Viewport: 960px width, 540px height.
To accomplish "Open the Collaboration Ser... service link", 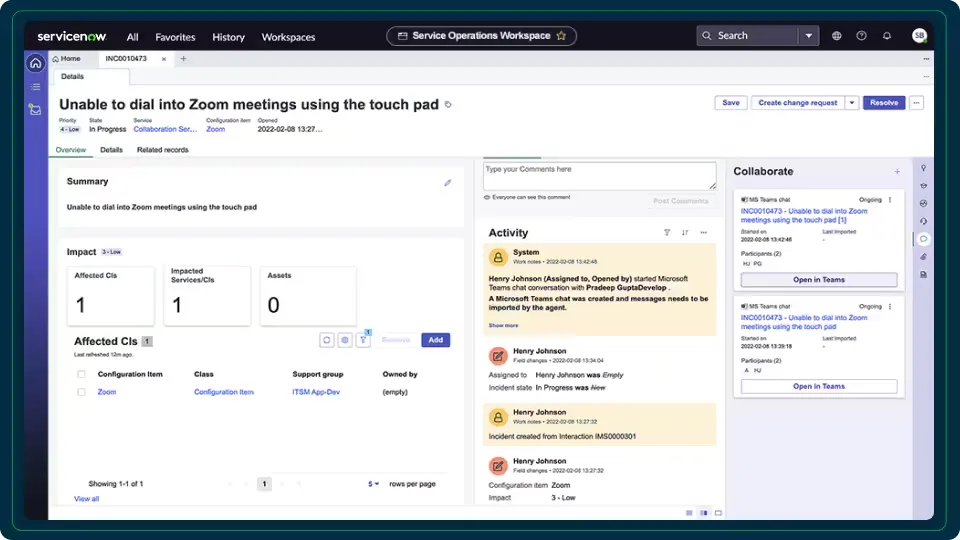I will (165, 129).
